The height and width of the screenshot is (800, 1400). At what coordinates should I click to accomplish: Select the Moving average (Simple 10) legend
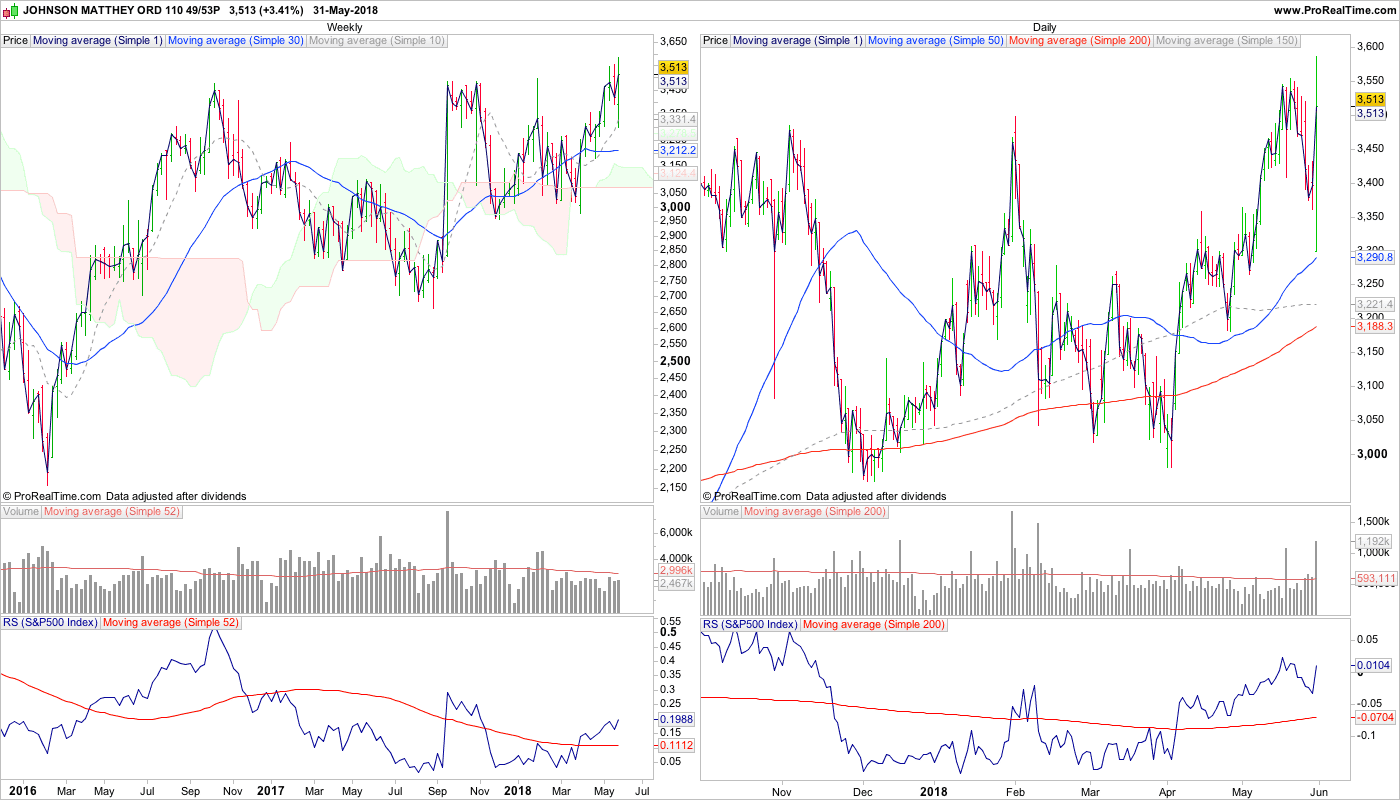377,41
